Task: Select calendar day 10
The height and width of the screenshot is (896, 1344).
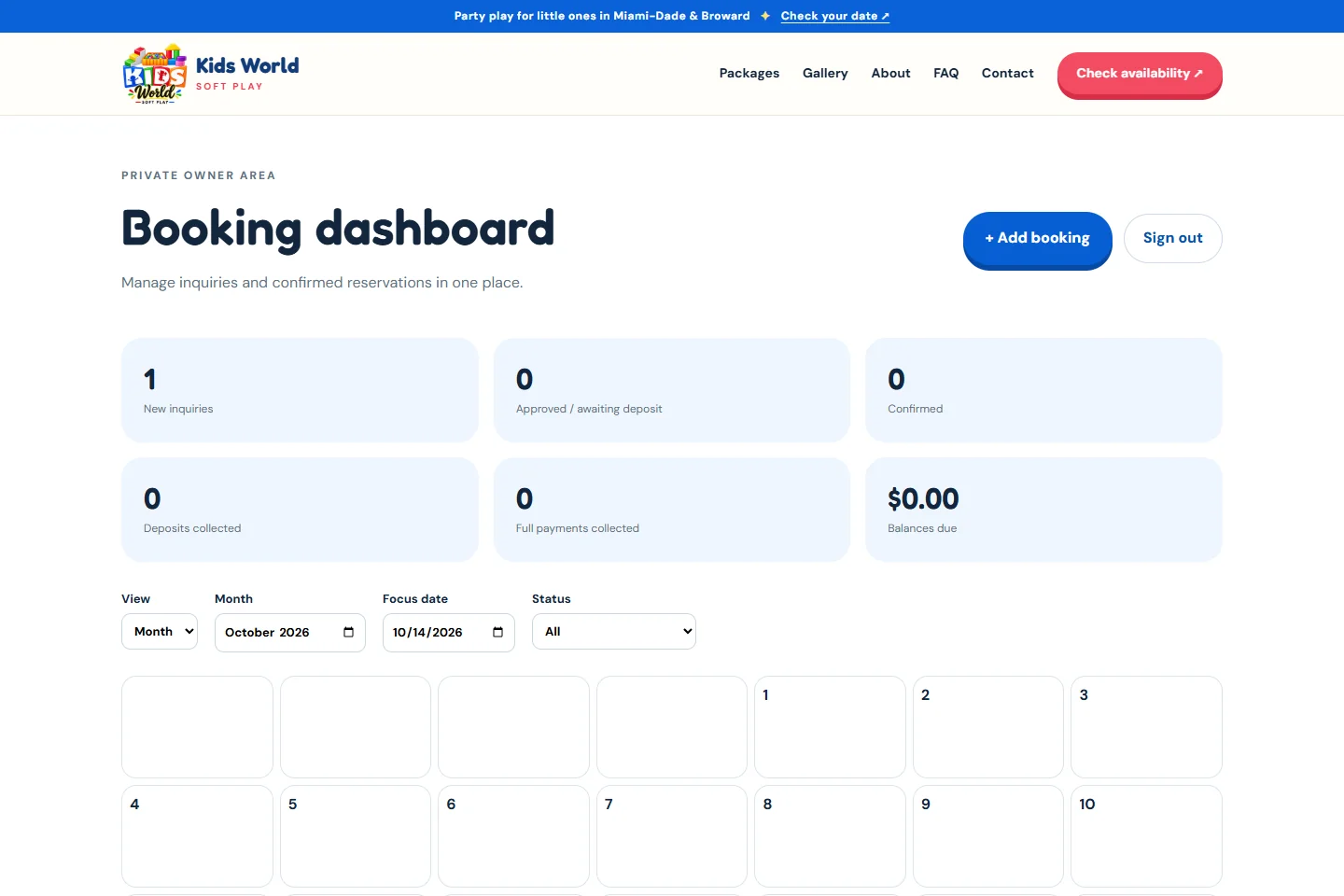Action: tap(1146, 836)
